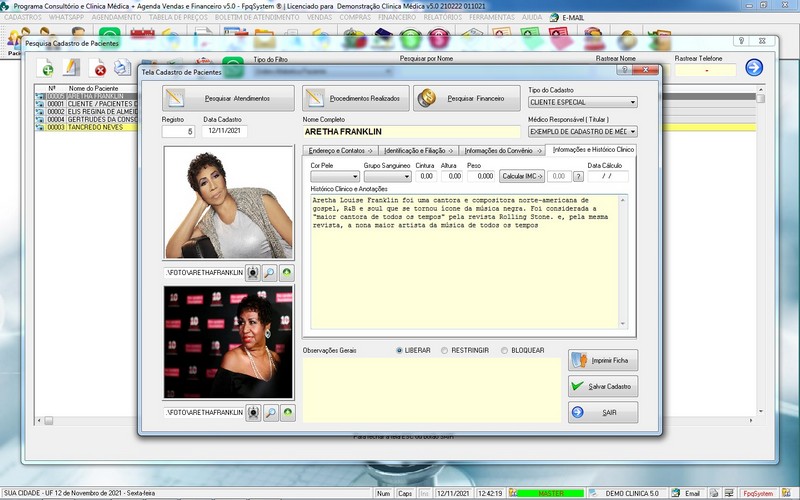
Task: Click help icon in Pesquisa Cadastro de Pacientes title bar
Action: pyautogui.click(x=741, y=41)
